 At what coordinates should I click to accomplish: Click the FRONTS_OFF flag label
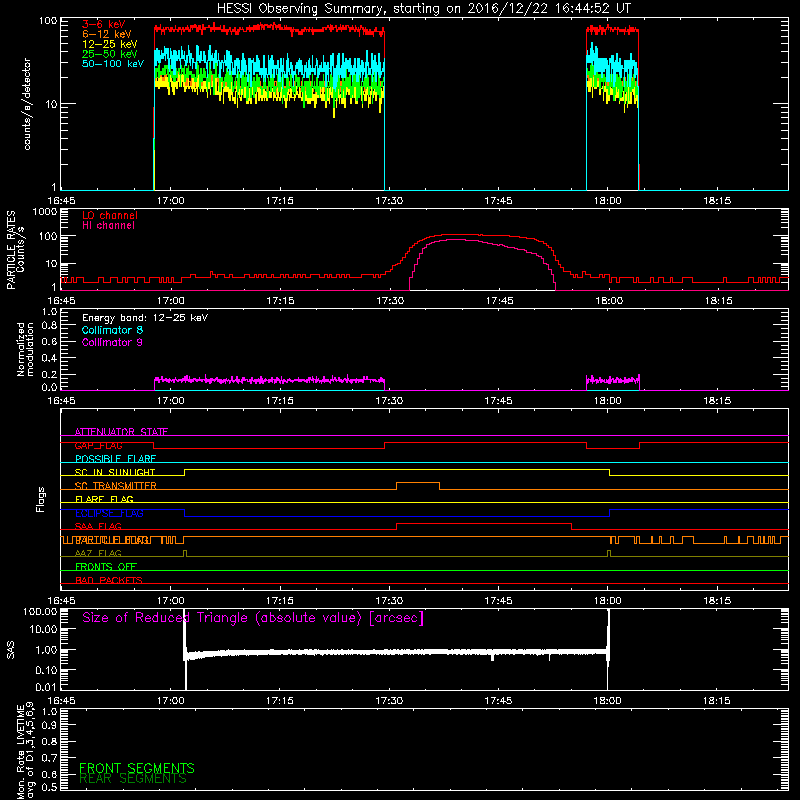coord(106,567)
